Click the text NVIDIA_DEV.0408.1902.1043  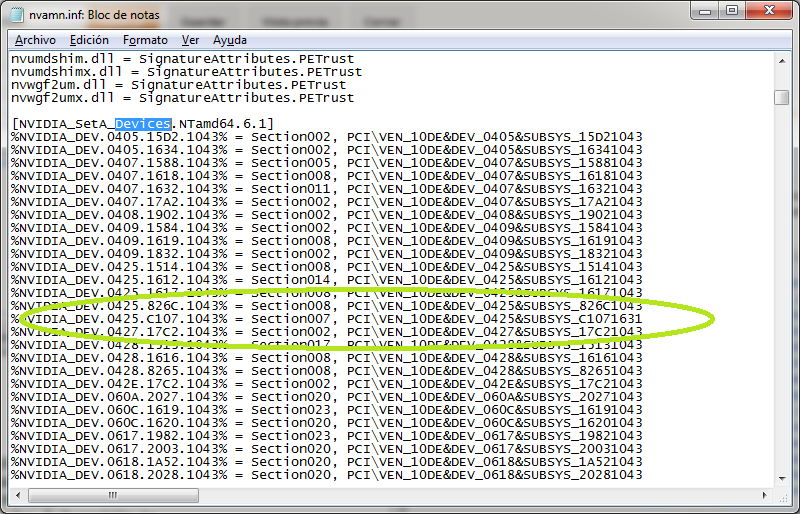(x=119, y=215)
